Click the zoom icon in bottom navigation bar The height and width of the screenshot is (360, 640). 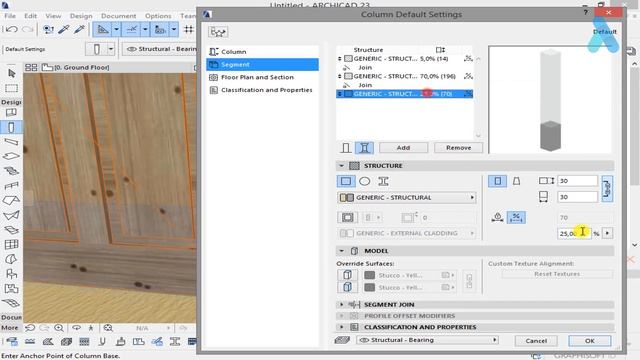tap(59, 328)
